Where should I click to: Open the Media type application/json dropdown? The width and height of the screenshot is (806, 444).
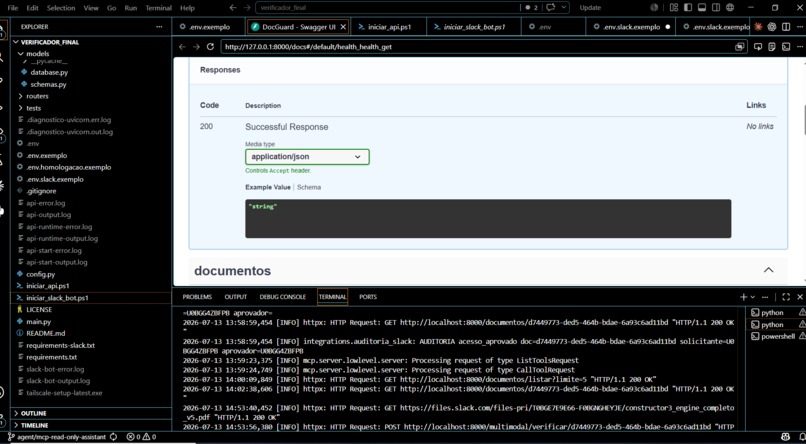pyautogui.click(x=307, y=157)
